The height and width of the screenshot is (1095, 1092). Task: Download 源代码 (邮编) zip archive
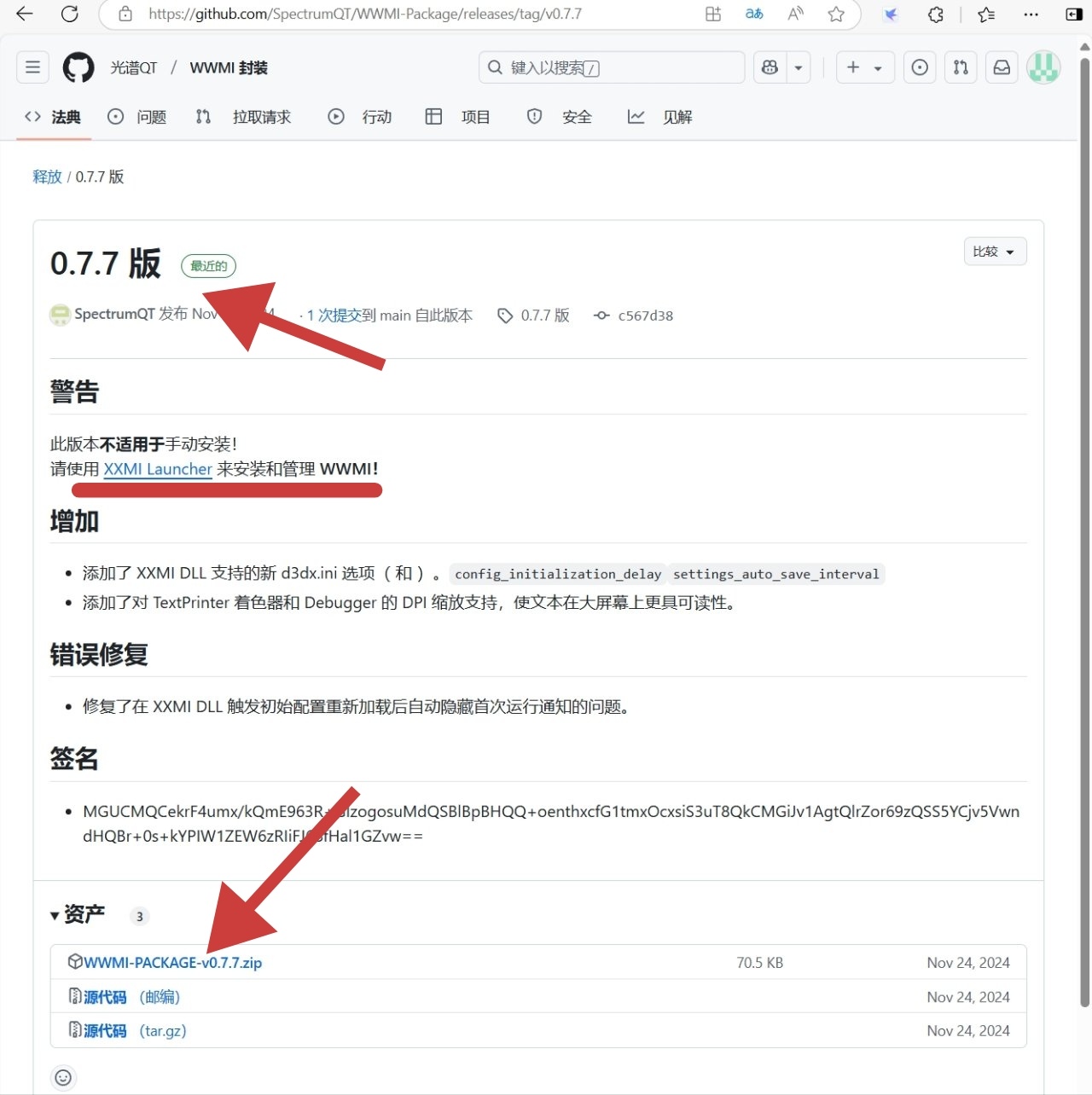click(x=131, y=997)
